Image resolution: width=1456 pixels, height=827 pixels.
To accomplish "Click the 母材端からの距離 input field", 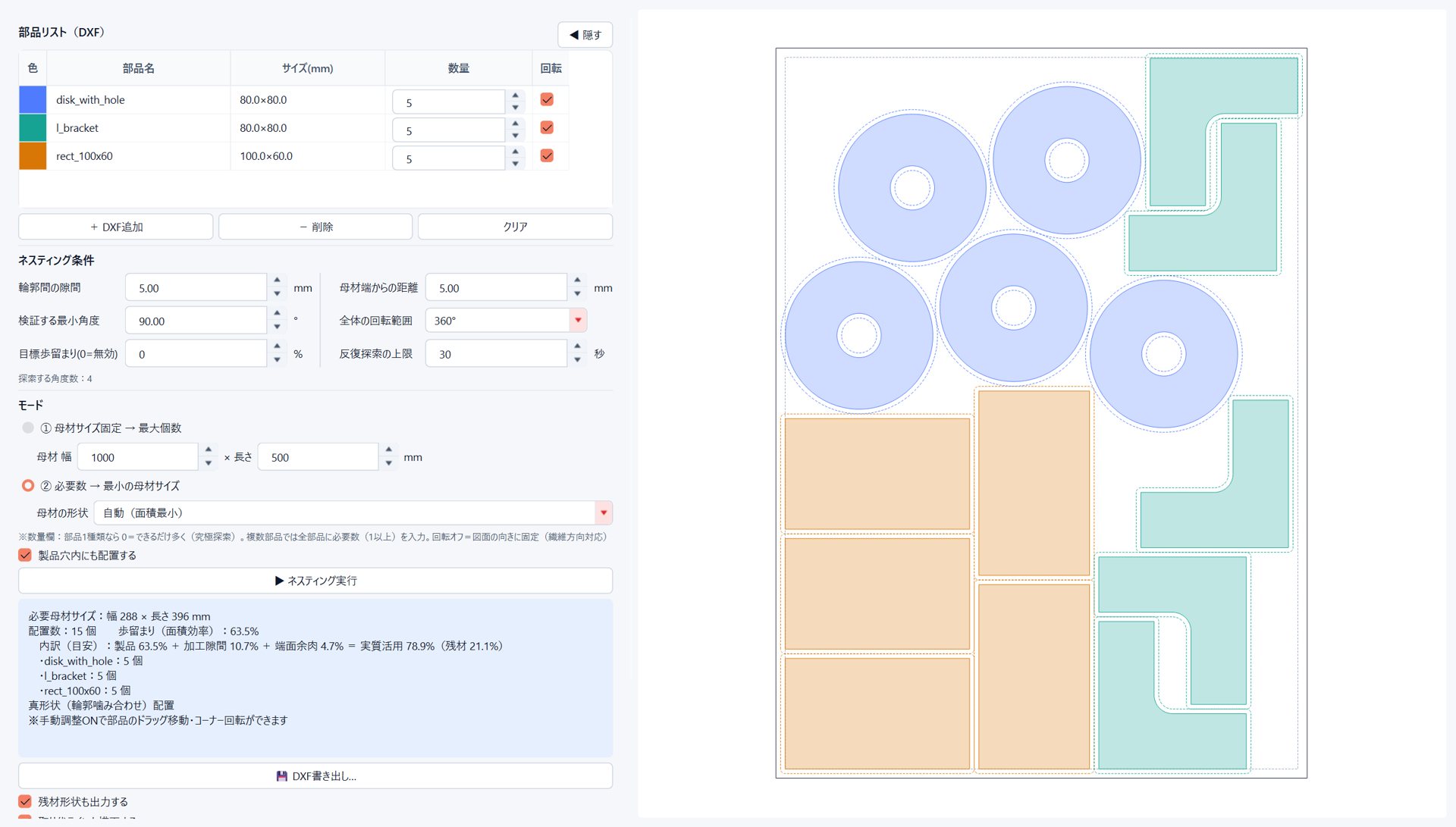I will [x=497, y=288].
